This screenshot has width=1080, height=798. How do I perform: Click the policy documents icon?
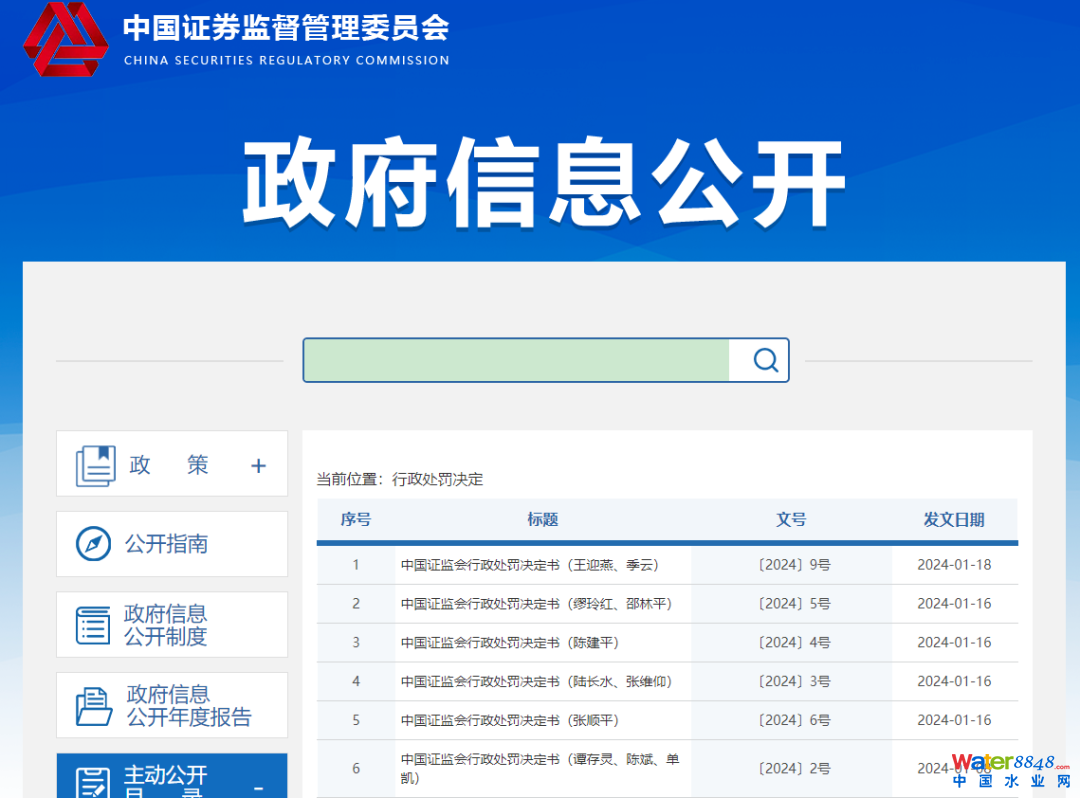pos(96,465)
